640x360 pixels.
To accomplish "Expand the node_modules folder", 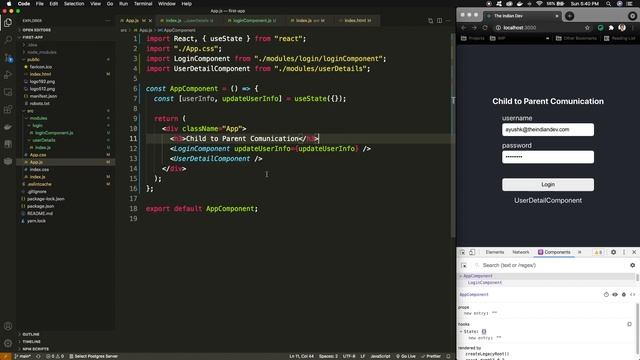I will (x=41, y=52).
